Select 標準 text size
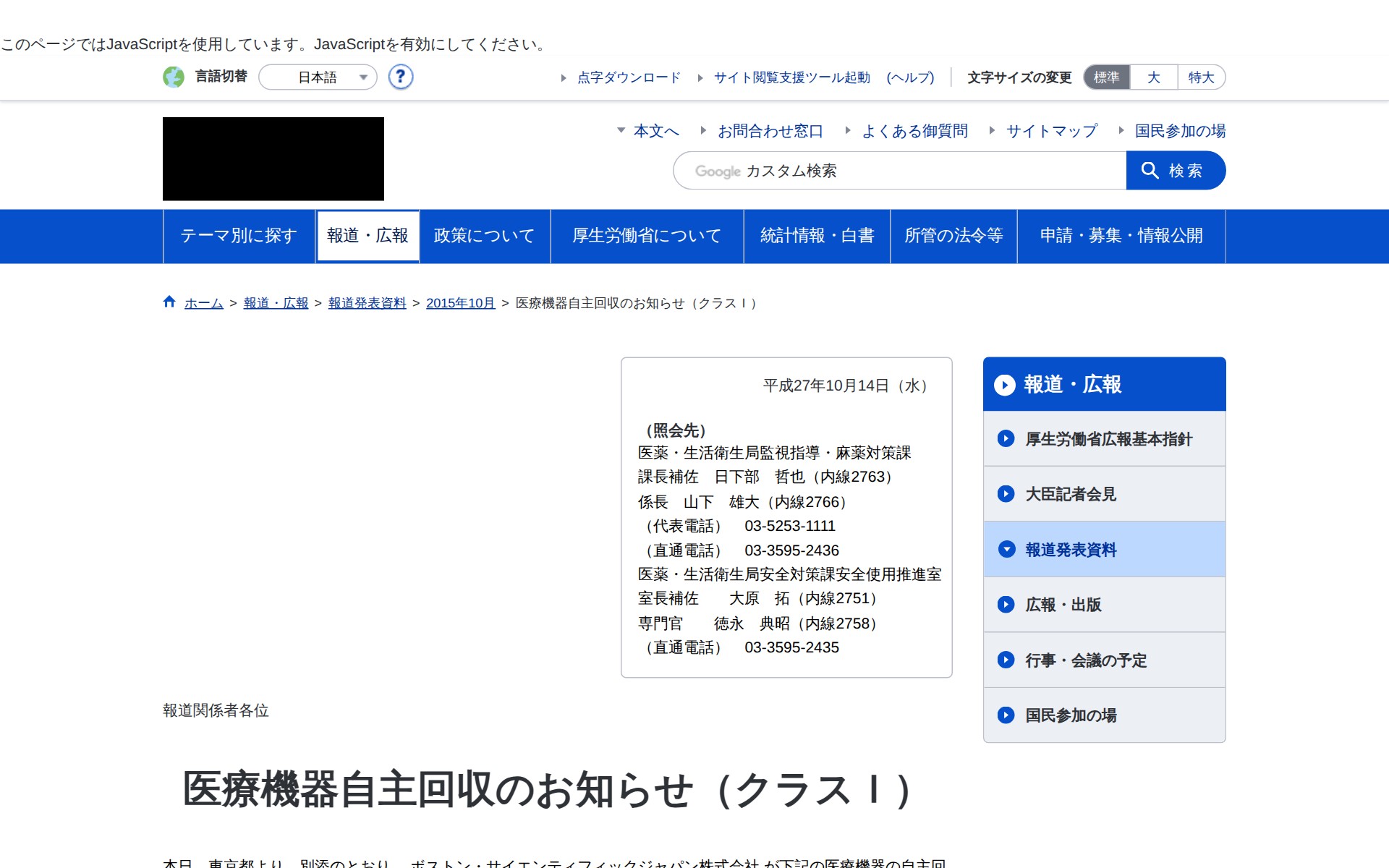The height and width of the screenshot is (868, 1389). [x=1105, y=77]
